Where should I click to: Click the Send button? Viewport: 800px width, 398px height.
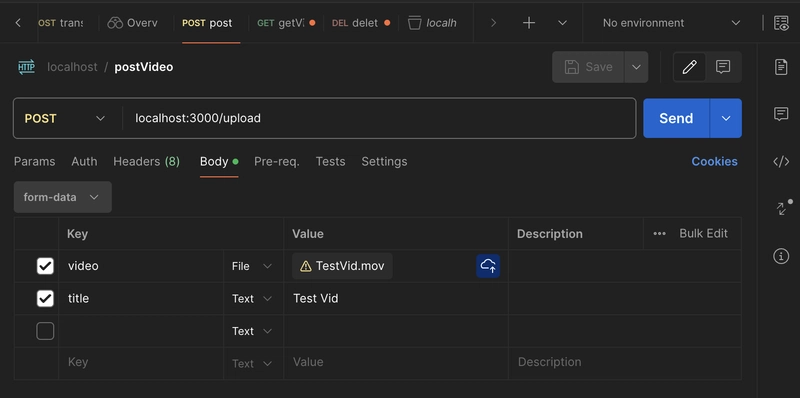click(676, 118)
